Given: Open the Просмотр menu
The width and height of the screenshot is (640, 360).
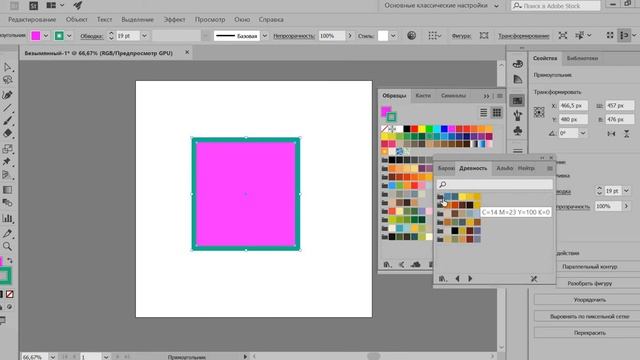Looking at the screenshot, I should coord(210,20).
